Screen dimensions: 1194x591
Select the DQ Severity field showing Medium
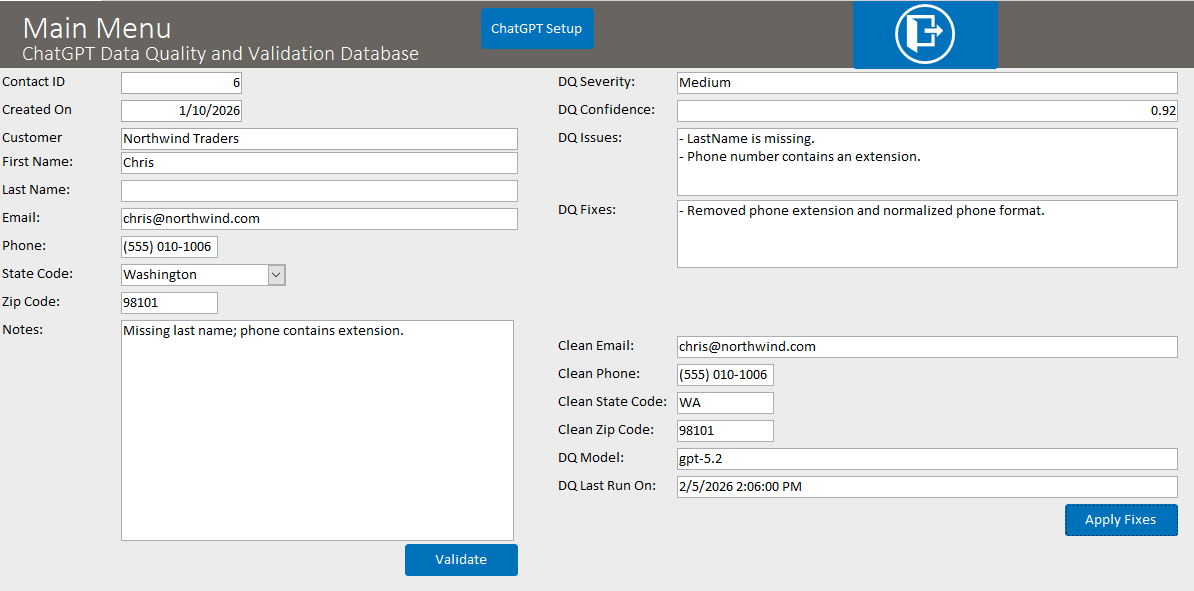pos(926,83)
